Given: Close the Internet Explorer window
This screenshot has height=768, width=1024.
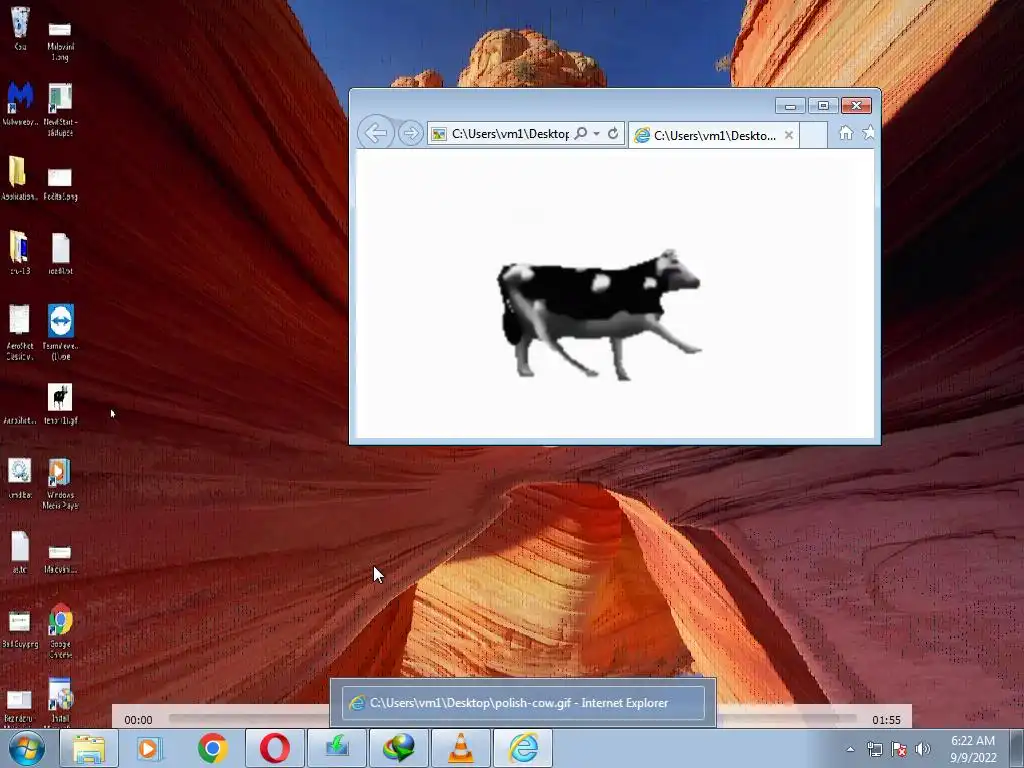Looking at the screenshot, I should point(856,105).
